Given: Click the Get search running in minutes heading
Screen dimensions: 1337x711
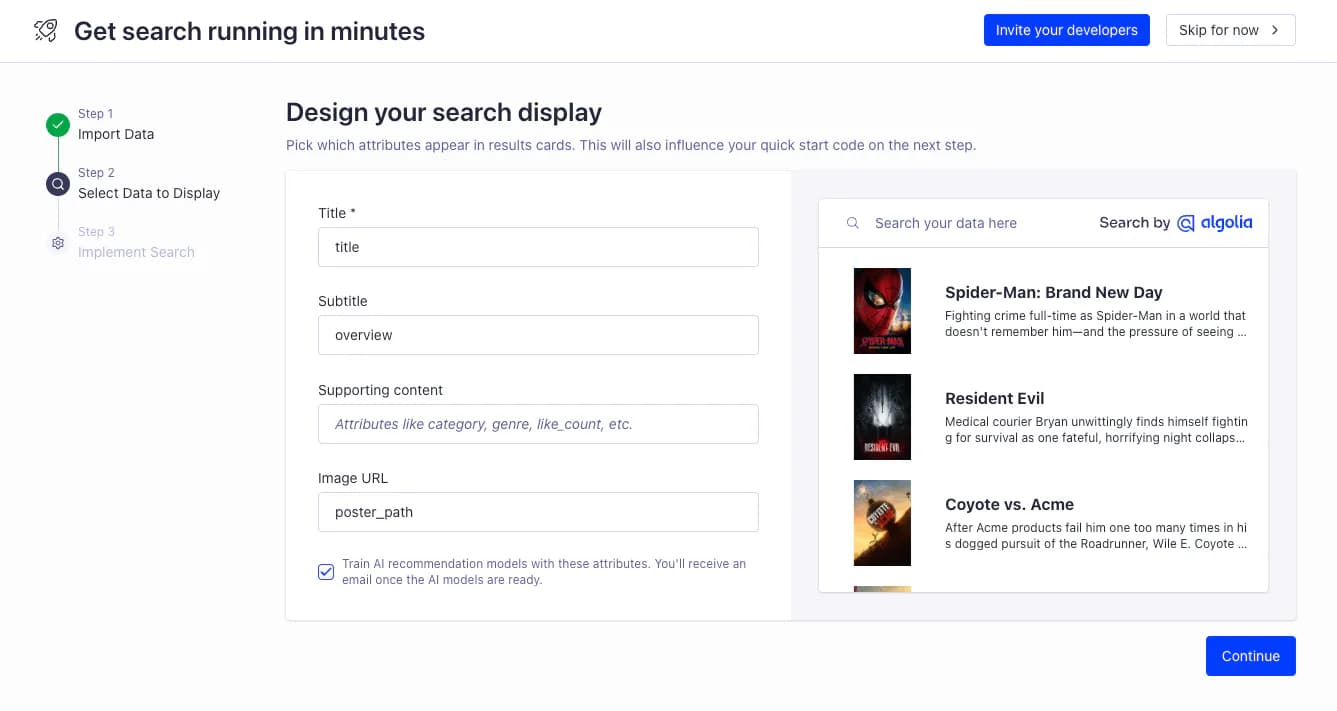Looking at the screenshot, I should pyautogui.click(x=250, y=31).
